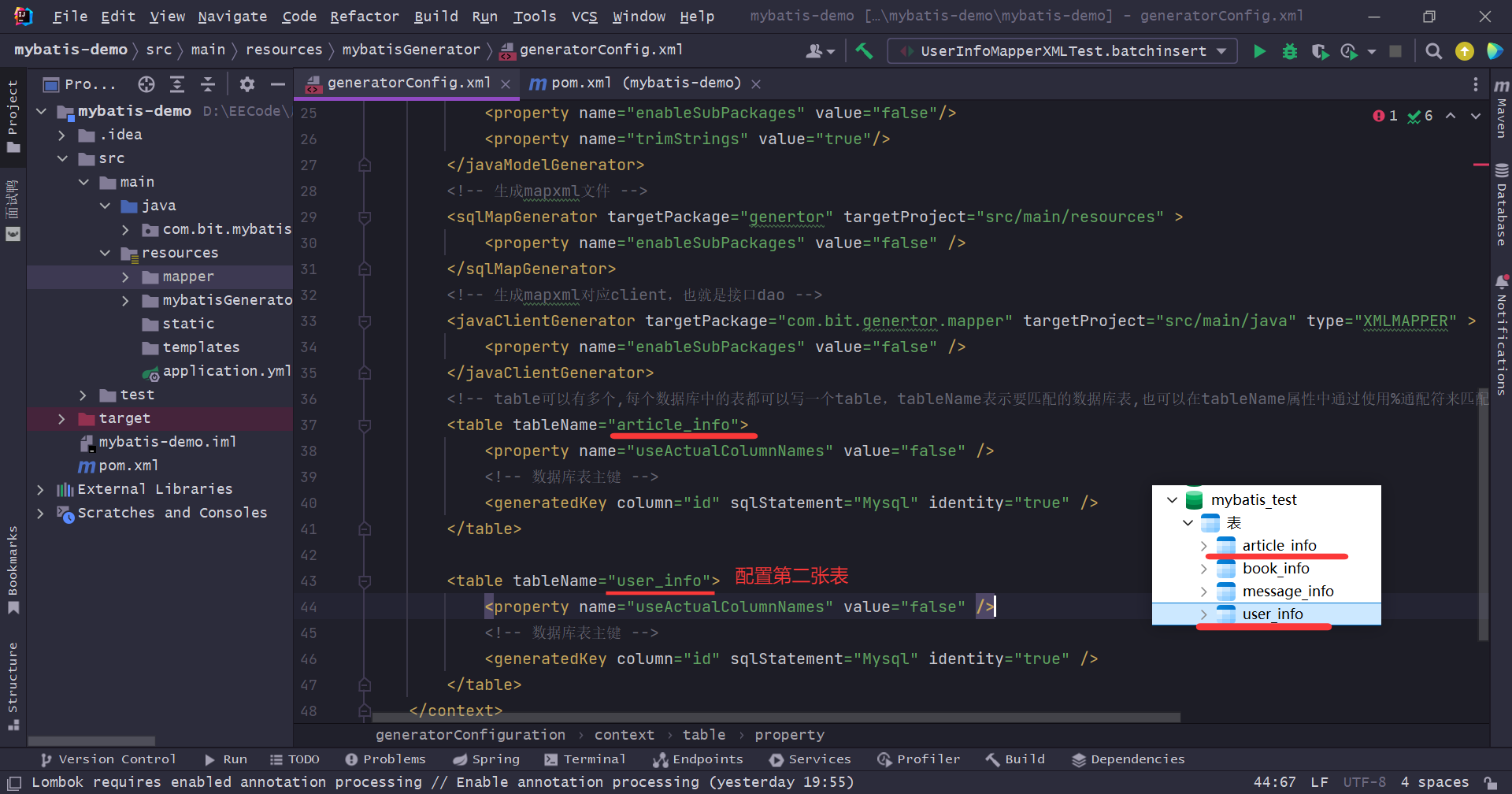
Task: Run with coverage shield icon
Action: point(1320,51)
